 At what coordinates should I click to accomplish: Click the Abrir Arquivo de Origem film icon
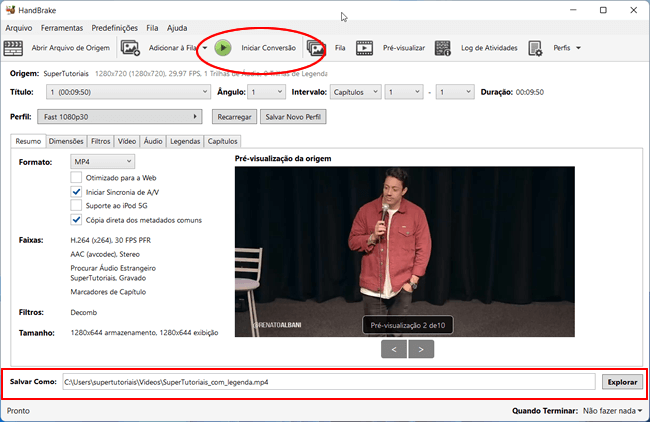(14, 47)
